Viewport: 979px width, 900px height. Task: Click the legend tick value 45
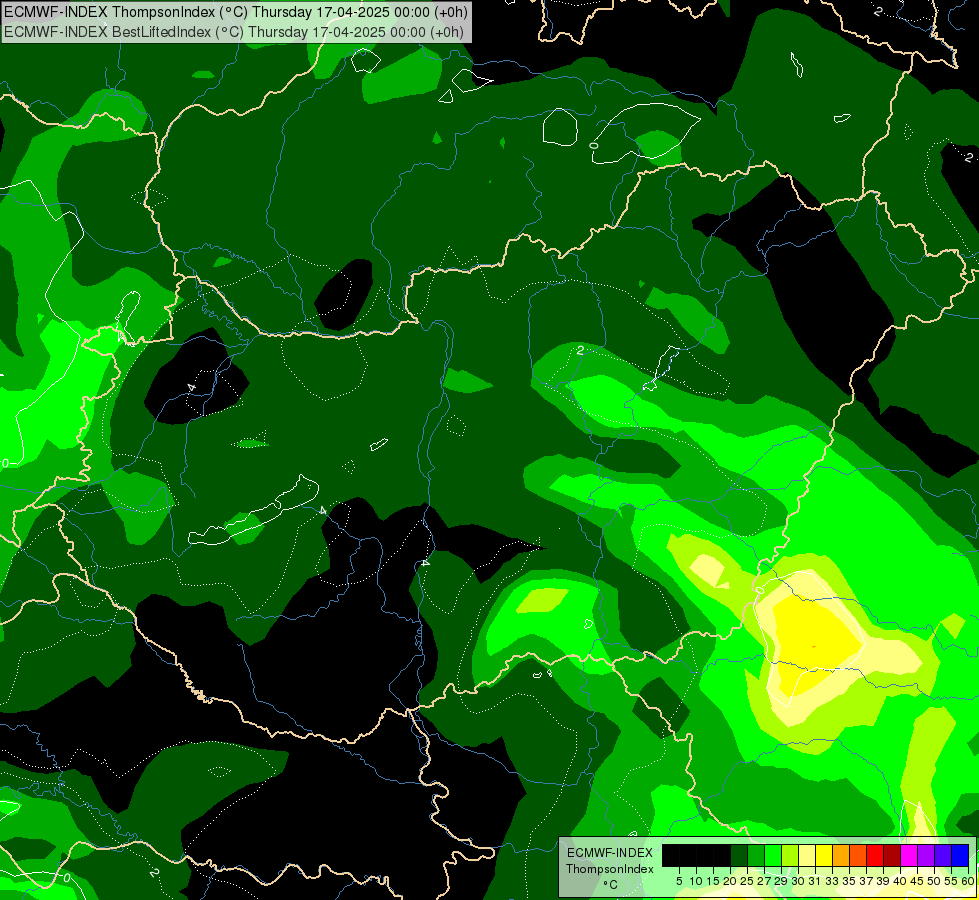917,881
